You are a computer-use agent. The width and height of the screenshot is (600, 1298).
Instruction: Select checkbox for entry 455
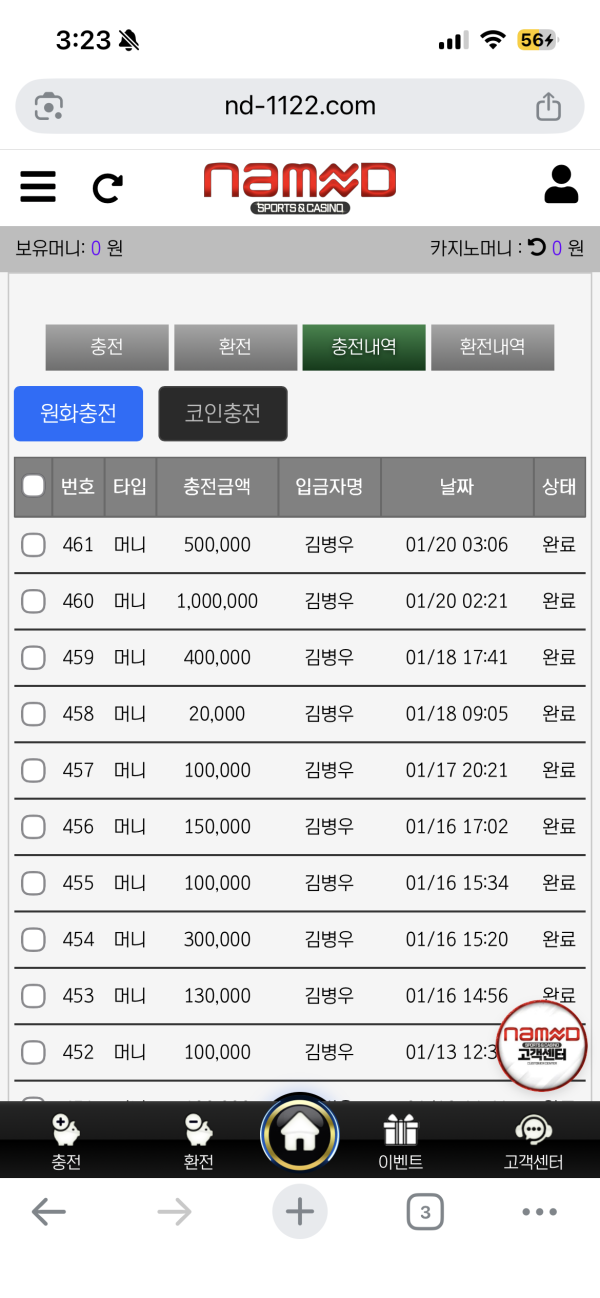[34, 883]
